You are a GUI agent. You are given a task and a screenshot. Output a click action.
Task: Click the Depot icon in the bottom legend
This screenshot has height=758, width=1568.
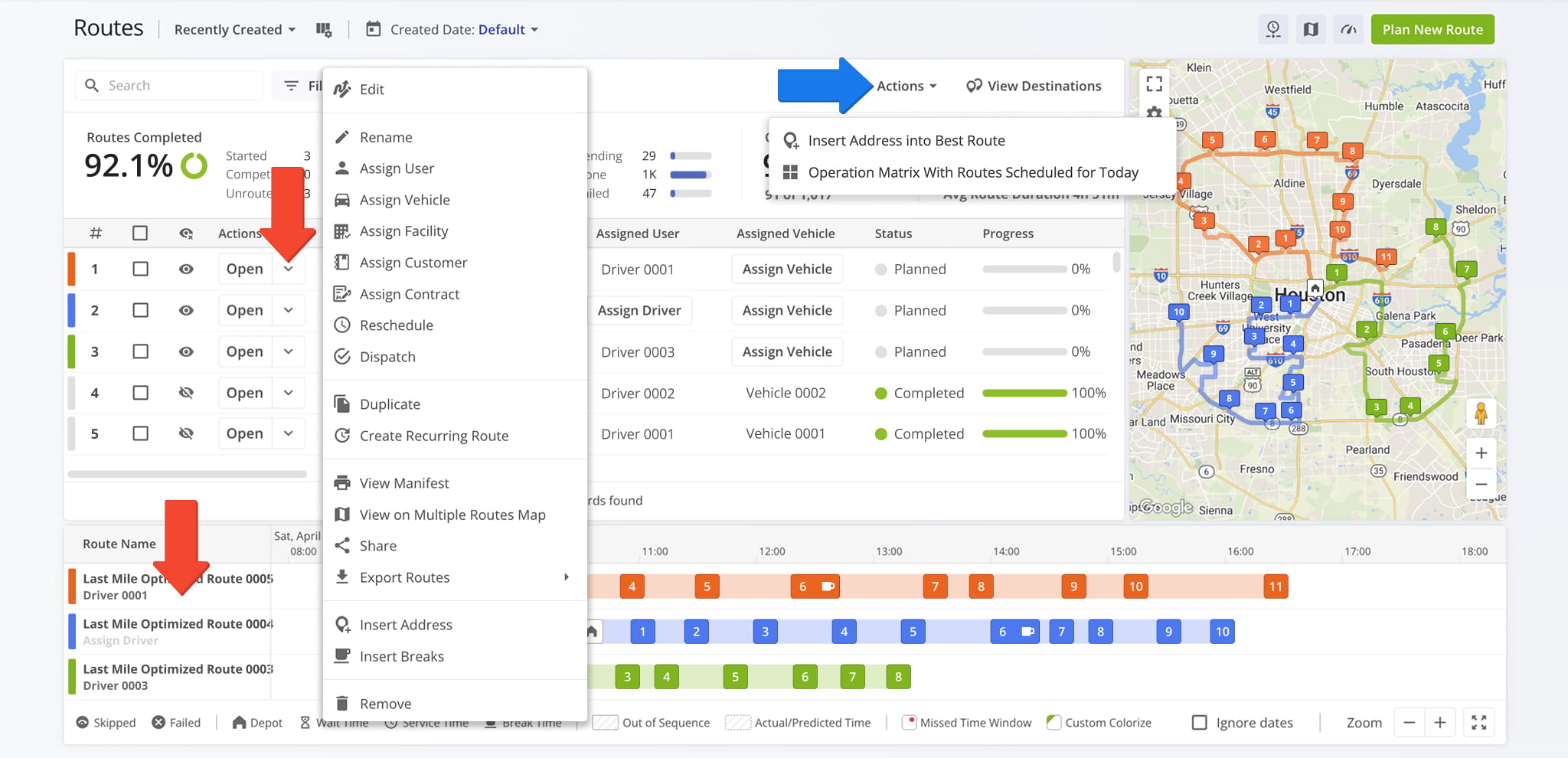point(237,722)
